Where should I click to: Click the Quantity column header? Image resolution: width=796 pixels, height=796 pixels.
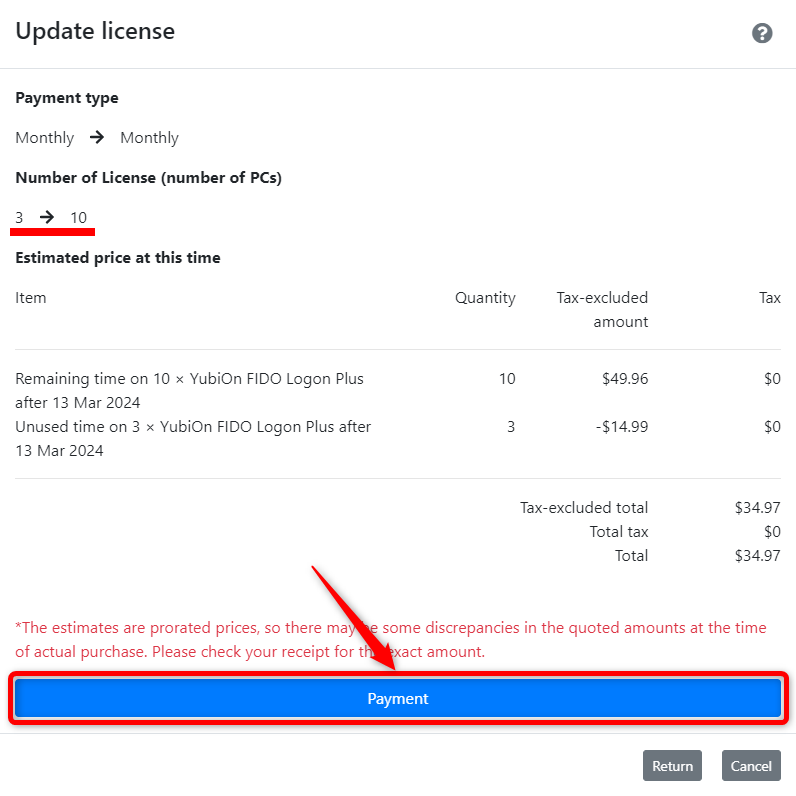(x=485, y=297)
